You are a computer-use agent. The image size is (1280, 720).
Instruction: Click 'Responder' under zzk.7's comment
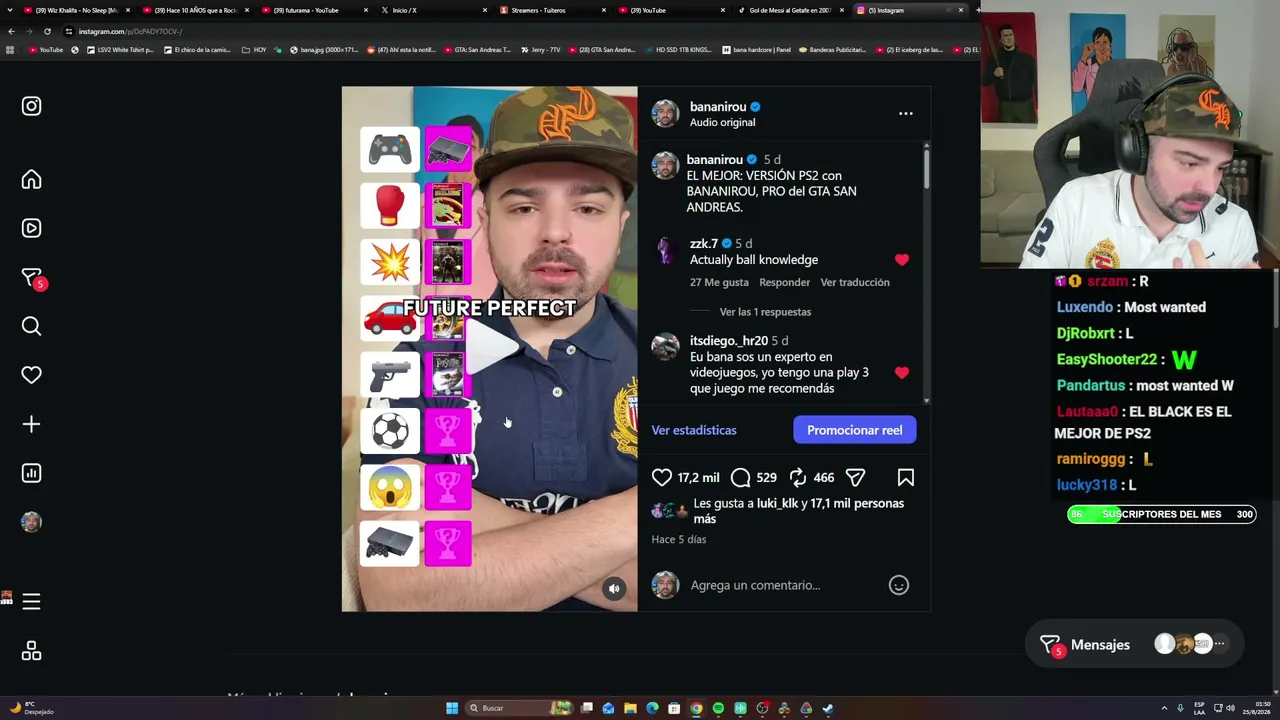click(784, 283)
